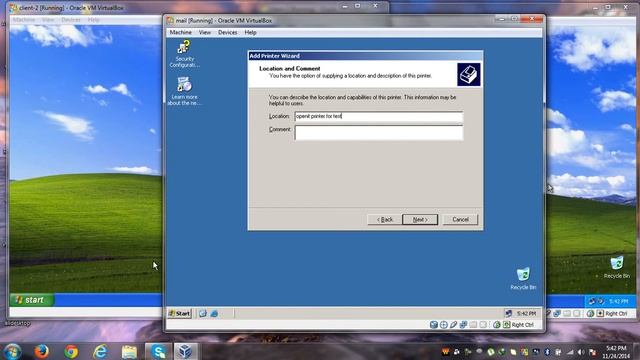Screen dimensions: 640x360
Task: Open Machine menu in mail VM window
Action: tap(180, 32)
